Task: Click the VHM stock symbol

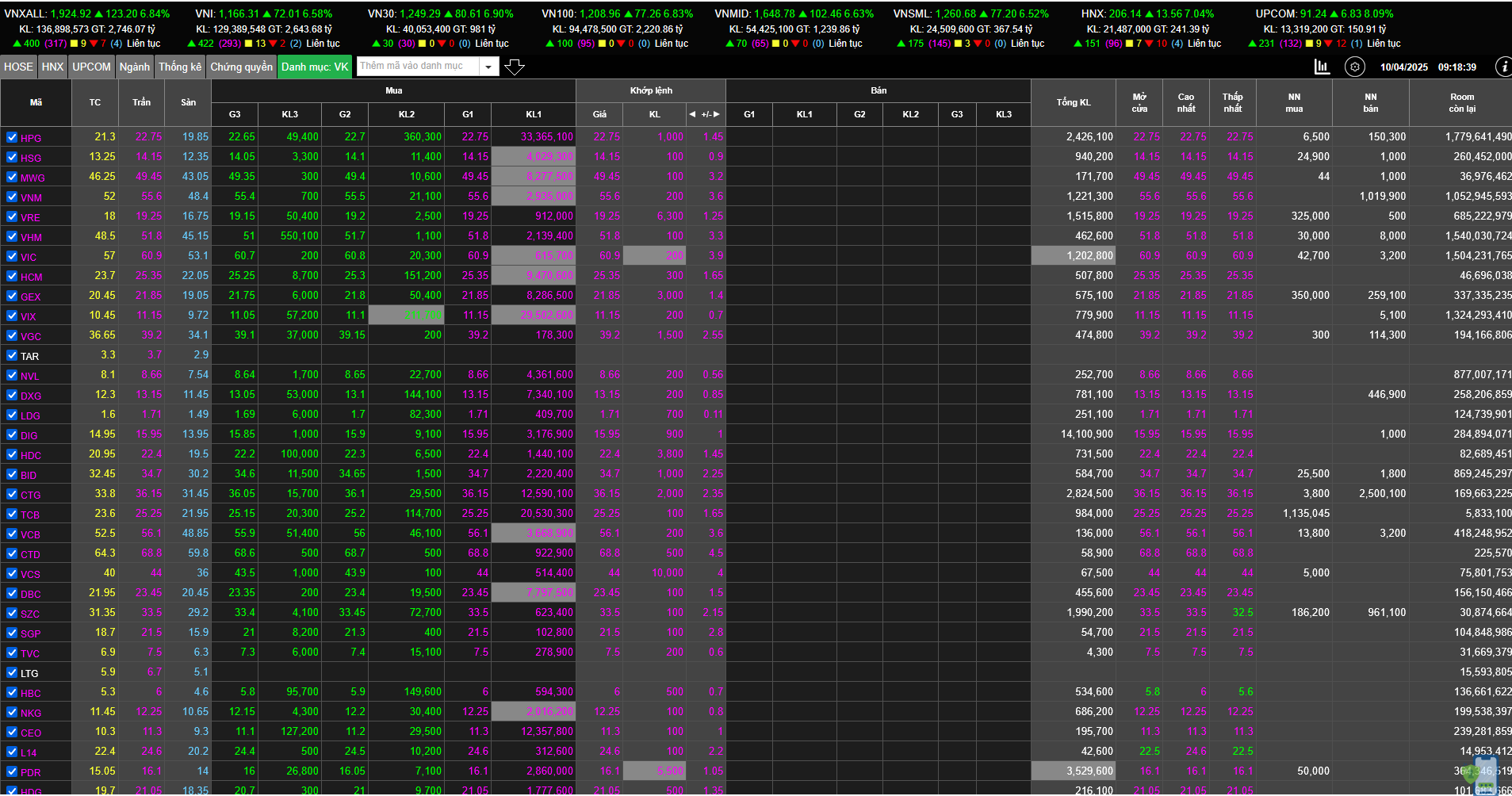Action: [31, 237]
